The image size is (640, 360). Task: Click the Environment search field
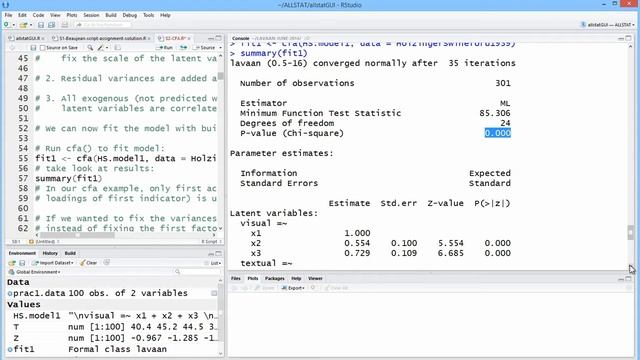(197, 272)
